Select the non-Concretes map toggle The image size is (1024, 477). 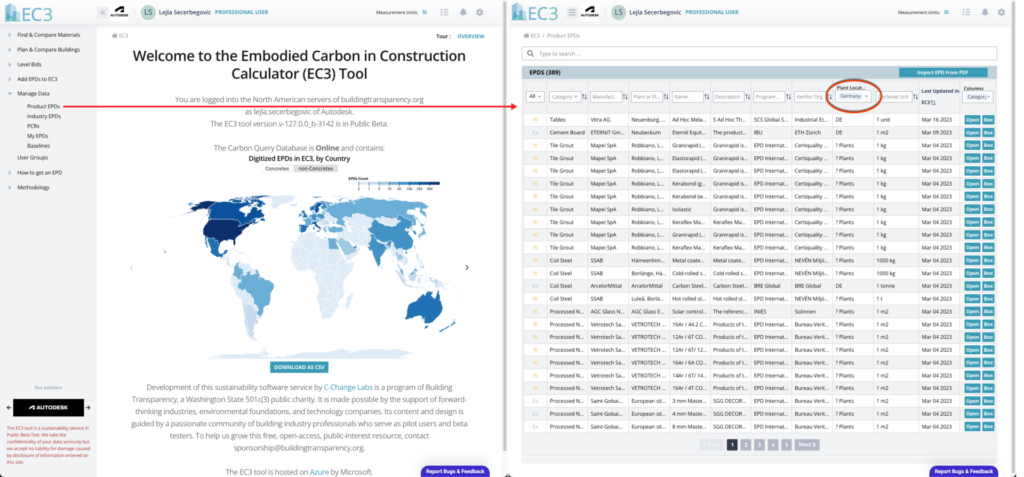(x=315, y=169)
